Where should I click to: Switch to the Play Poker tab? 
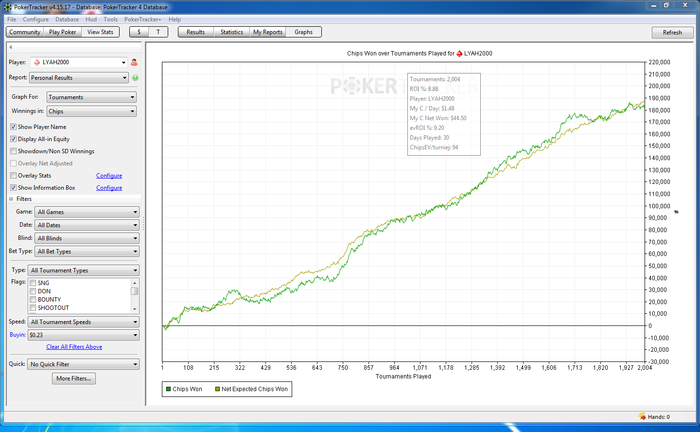click(x=62, y=32)
